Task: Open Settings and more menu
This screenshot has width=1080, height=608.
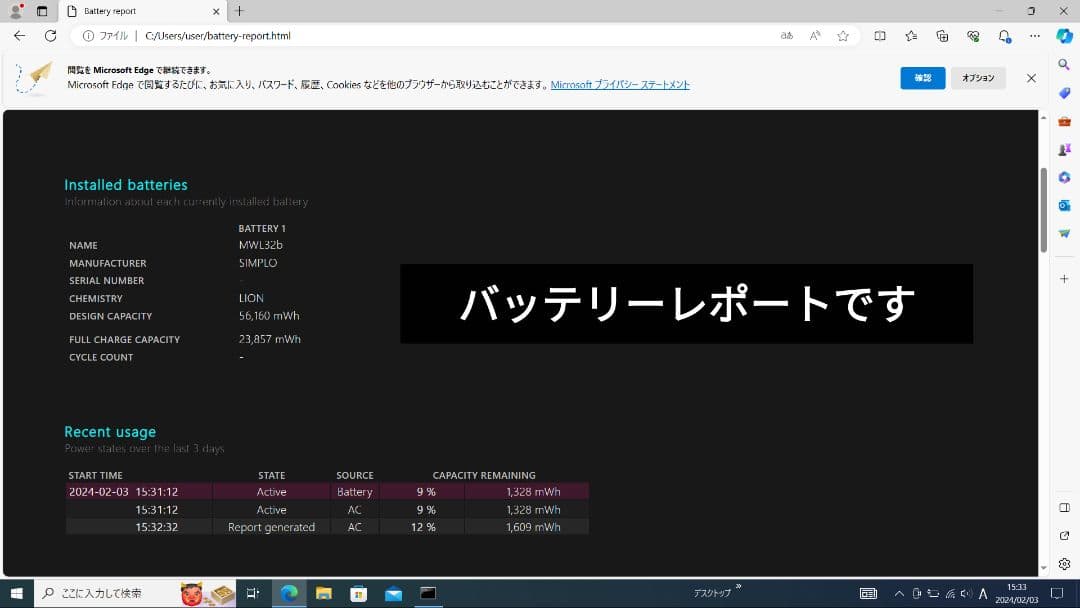Action: tap(1035, 35)
